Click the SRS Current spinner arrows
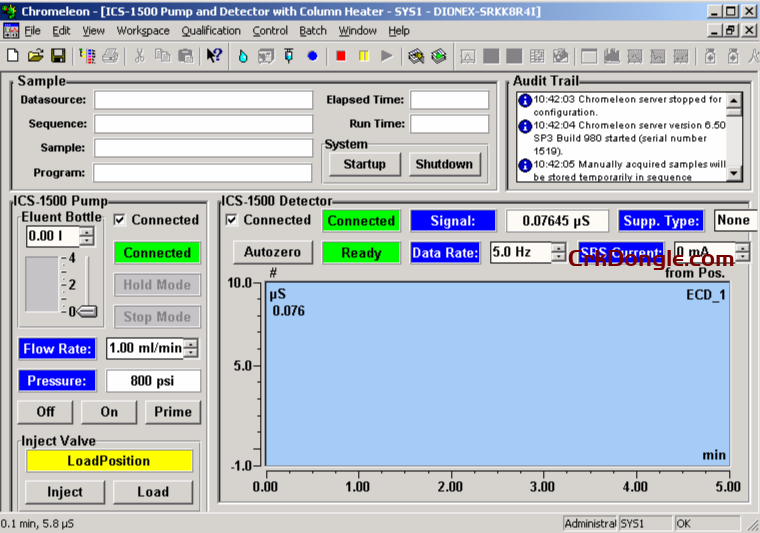The image size is (760, 533). [x=742, y=252]
